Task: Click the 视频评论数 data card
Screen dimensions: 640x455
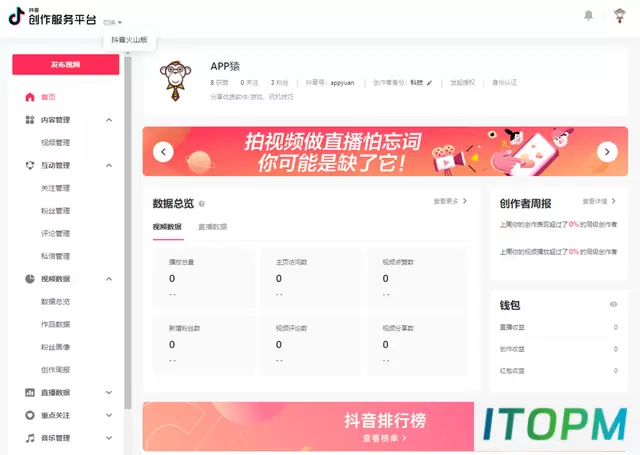Action: 311,345
